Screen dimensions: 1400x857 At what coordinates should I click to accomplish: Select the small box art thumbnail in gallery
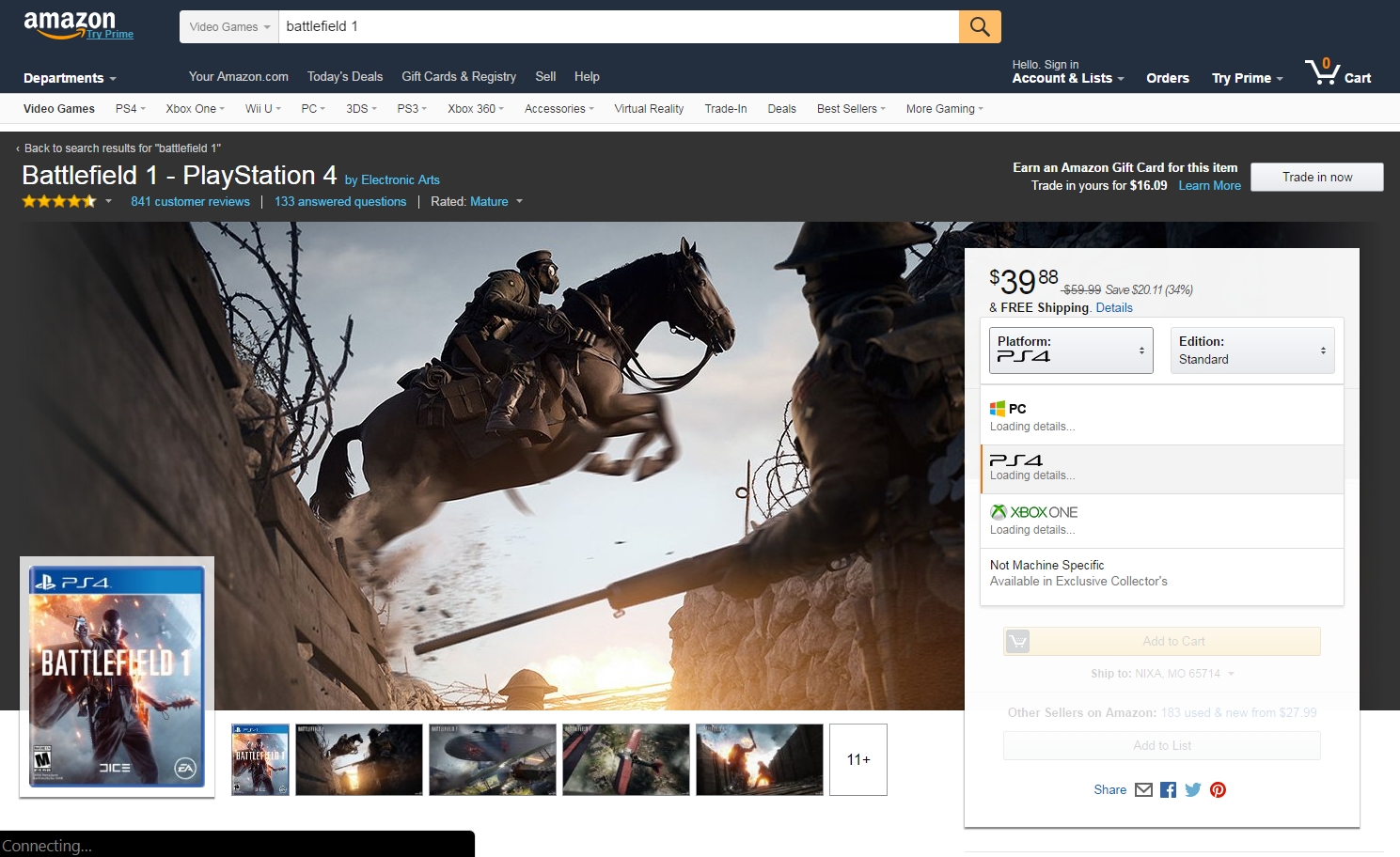(260, 759)
